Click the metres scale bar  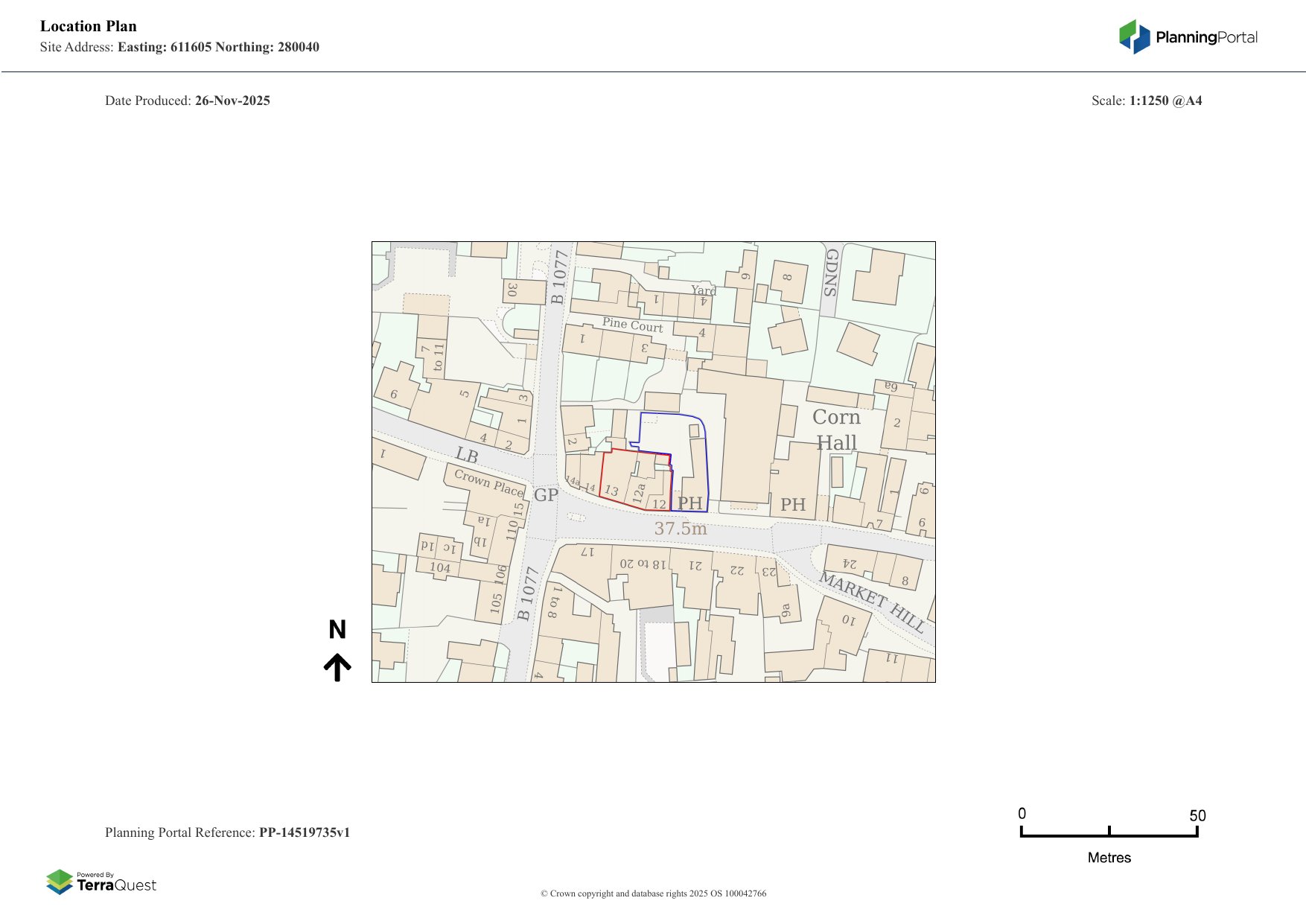[1109, 832]
